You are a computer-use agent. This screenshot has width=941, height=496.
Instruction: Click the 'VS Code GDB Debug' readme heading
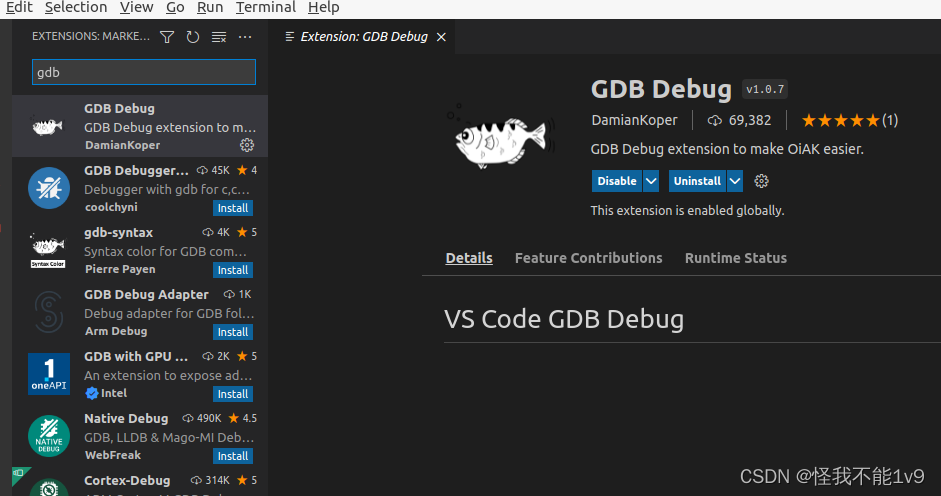[564, 319]
